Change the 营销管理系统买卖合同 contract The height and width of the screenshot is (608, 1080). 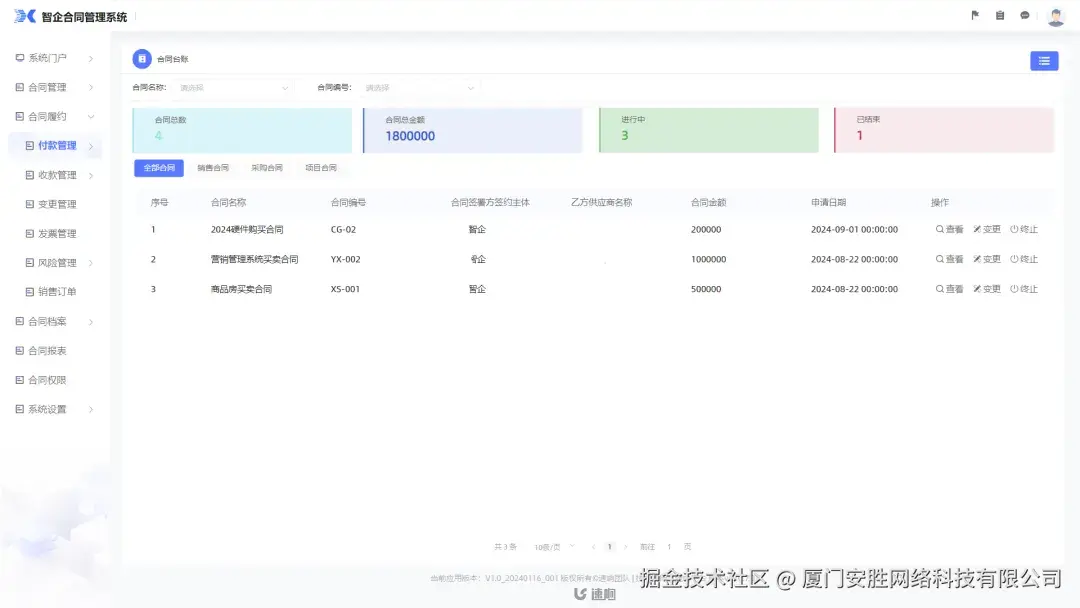pyautogui.click(x=986, y=259)
